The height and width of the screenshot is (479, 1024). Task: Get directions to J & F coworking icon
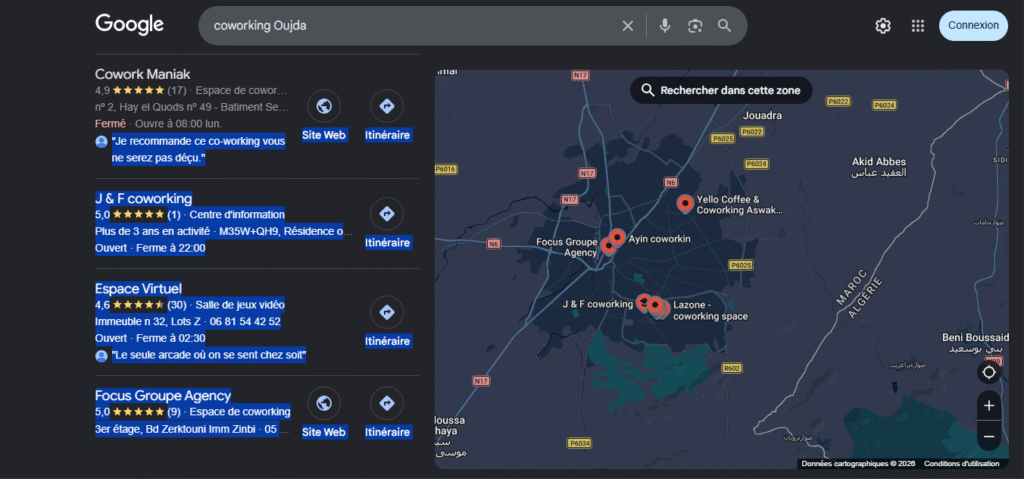click(x=387, y=214)
